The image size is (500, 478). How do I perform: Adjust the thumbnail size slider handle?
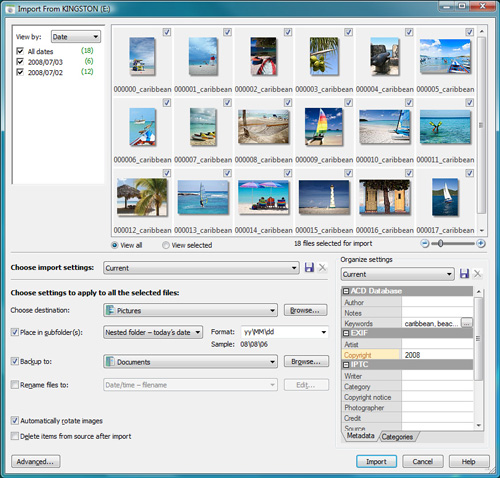click(x=440, y=244)
